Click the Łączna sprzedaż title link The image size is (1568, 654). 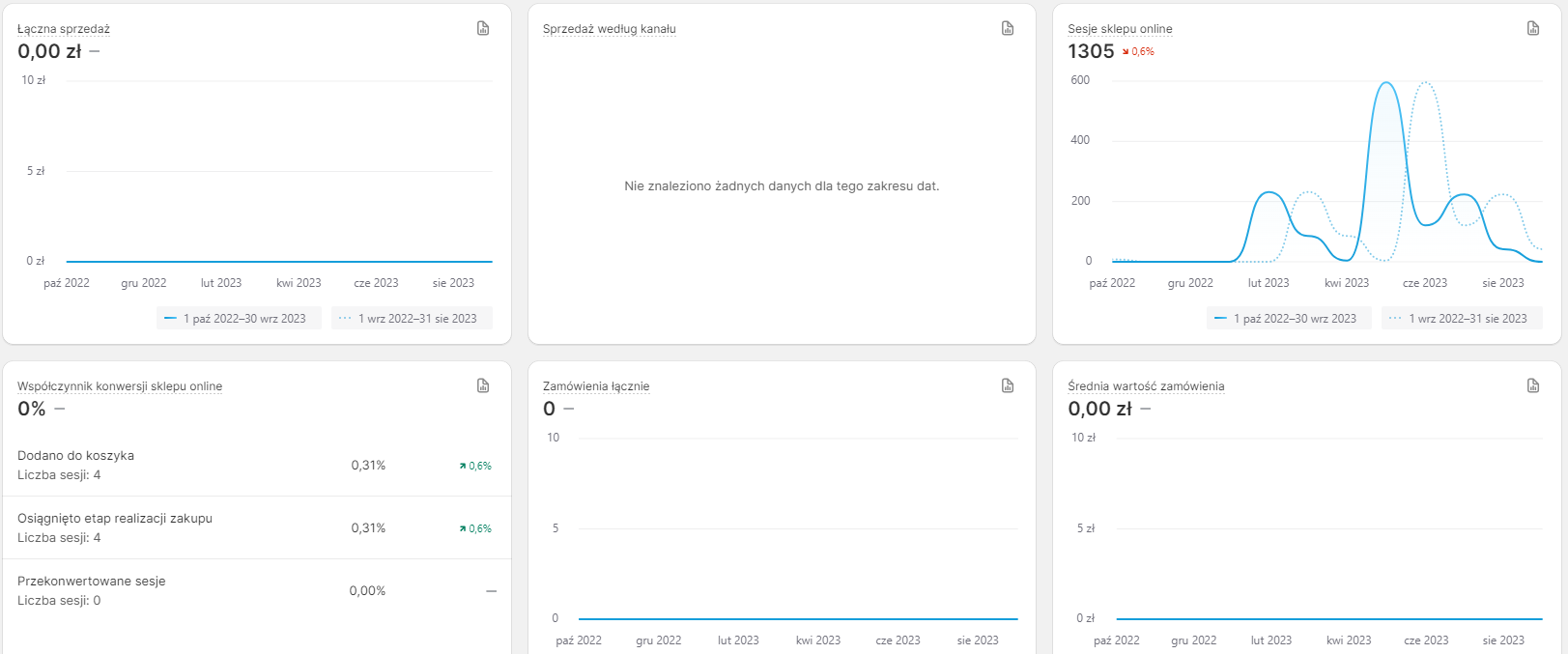[x=64, y=29]
